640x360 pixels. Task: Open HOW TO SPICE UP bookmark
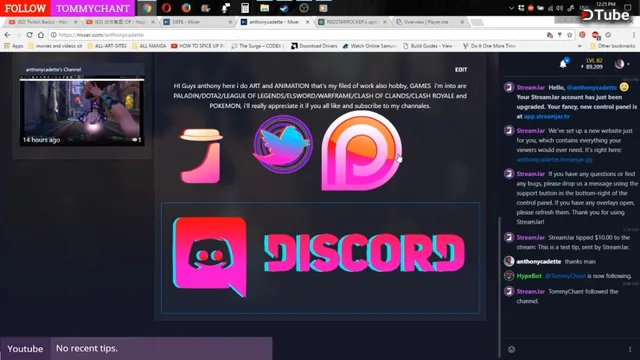pyautogui.click(x=198, y=46)
